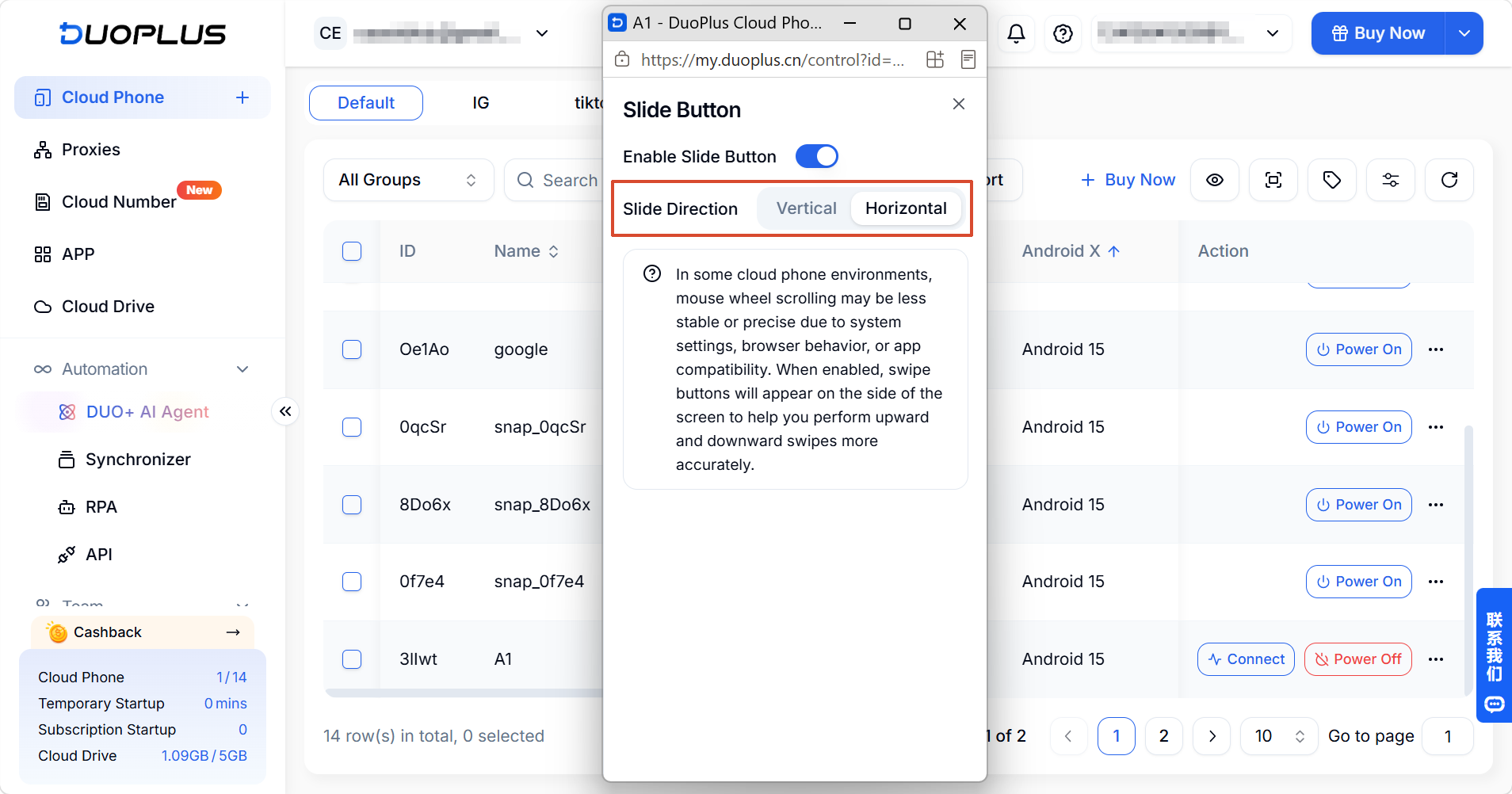Open the browser extensions icon in address bar

935,59
